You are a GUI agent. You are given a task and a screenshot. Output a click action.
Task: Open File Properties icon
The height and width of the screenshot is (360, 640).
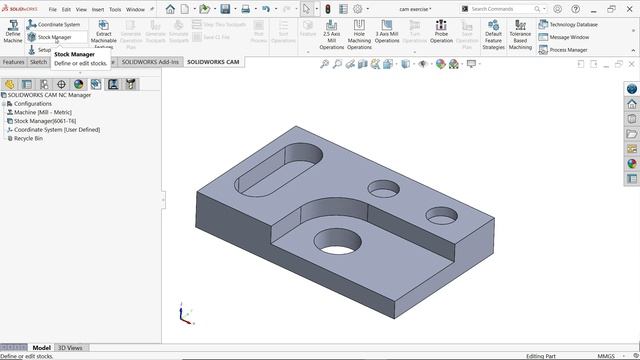pyautogui.click(x=343, y=9)
